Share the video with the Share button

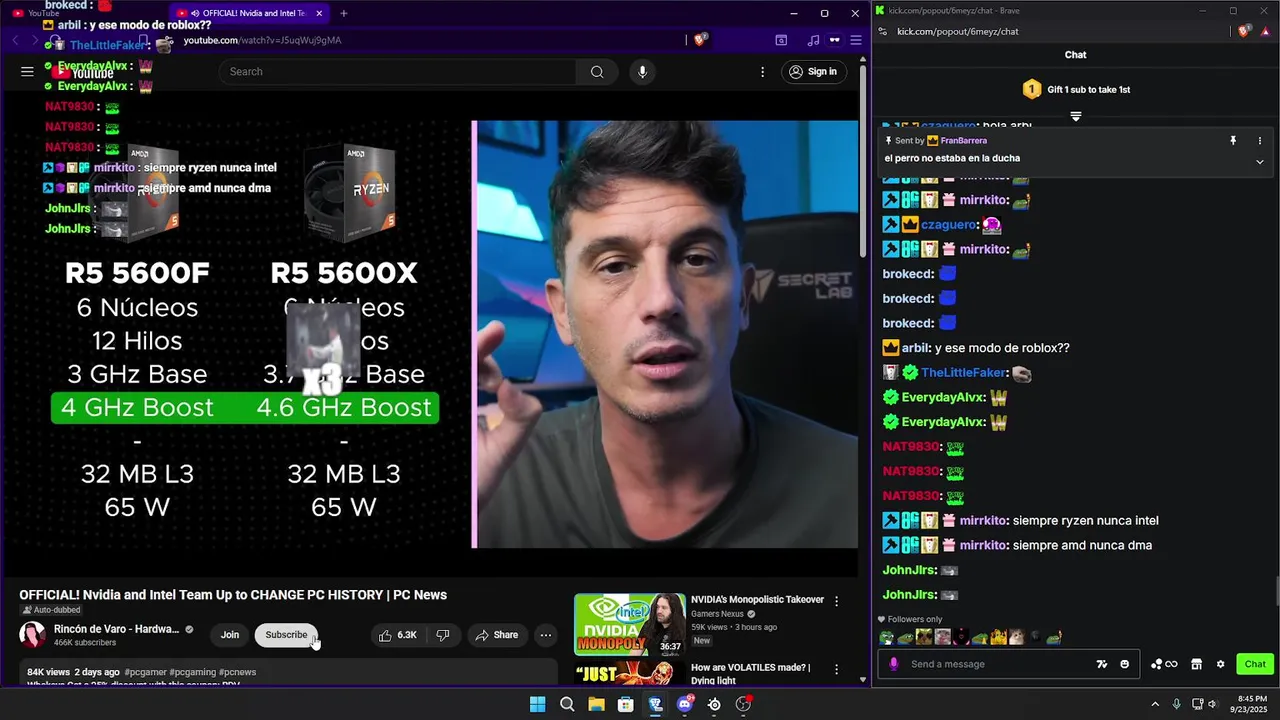pyautogui.click(x=496, y=635)
